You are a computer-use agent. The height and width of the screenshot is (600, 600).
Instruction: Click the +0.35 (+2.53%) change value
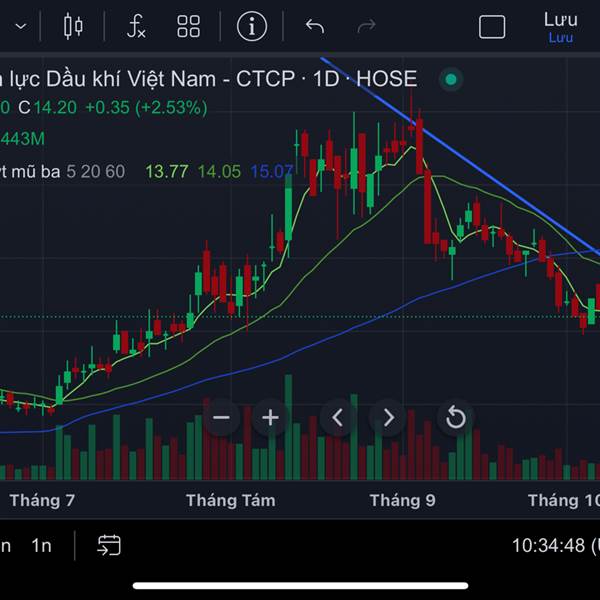point(146,108)
